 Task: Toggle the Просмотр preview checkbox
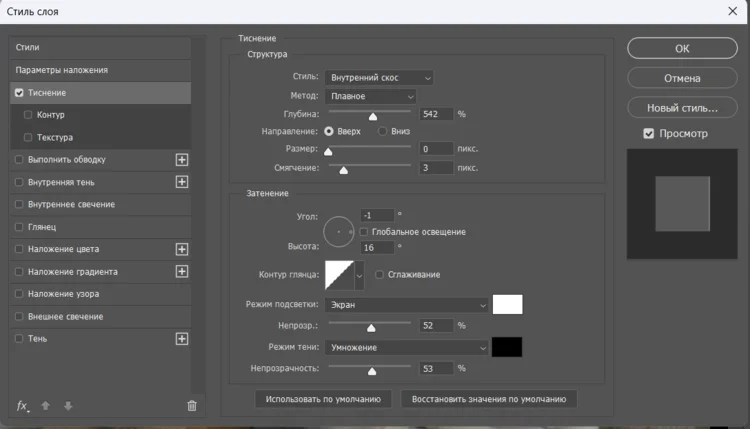649,133
